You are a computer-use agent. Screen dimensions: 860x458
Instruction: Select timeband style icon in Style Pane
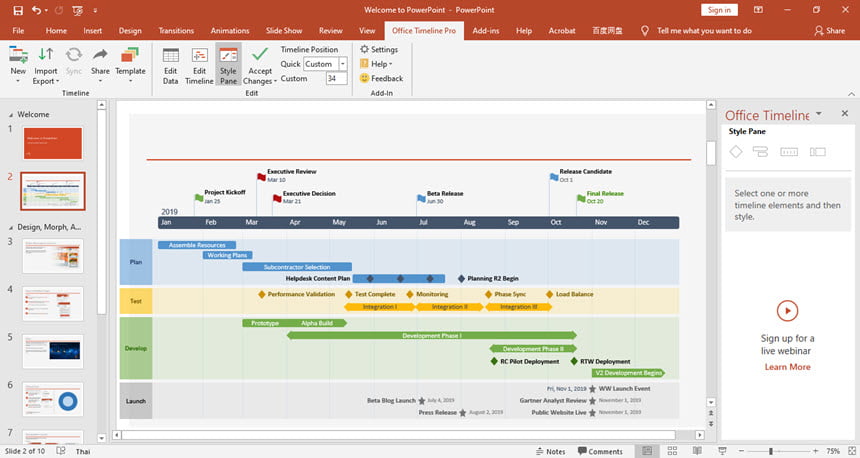coord(789,152)
